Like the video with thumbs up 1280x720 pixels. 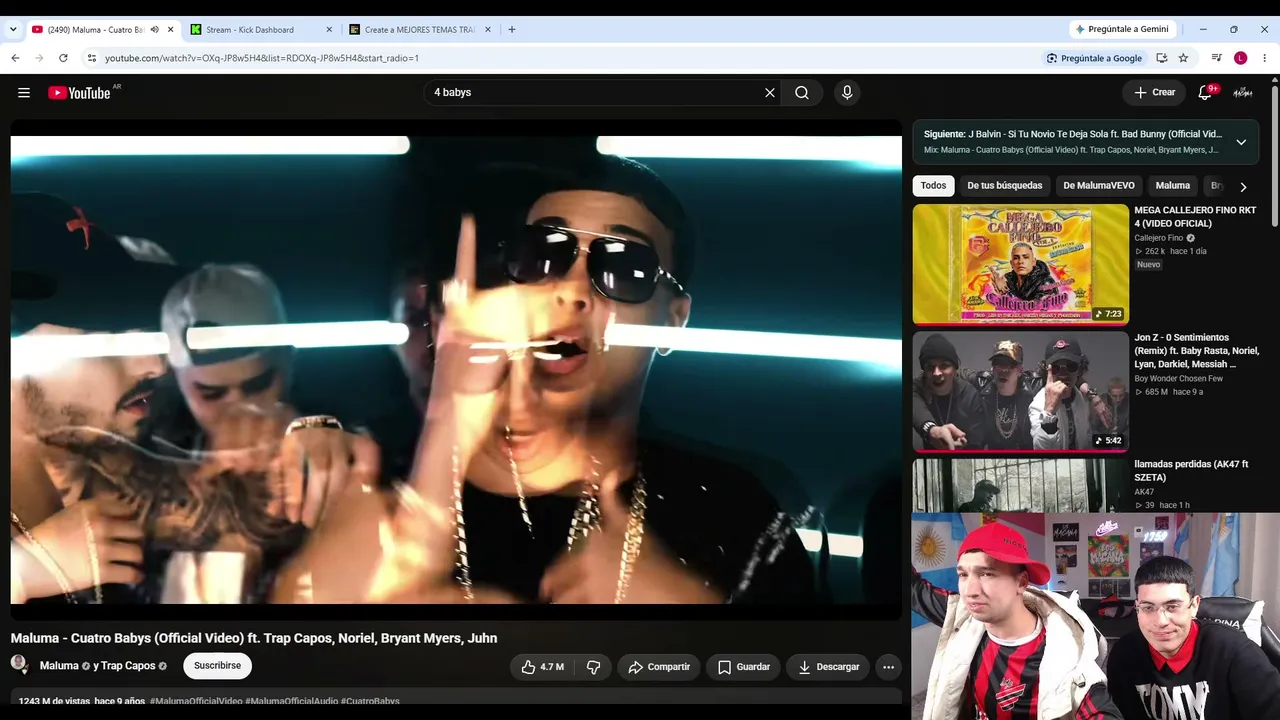541,667
